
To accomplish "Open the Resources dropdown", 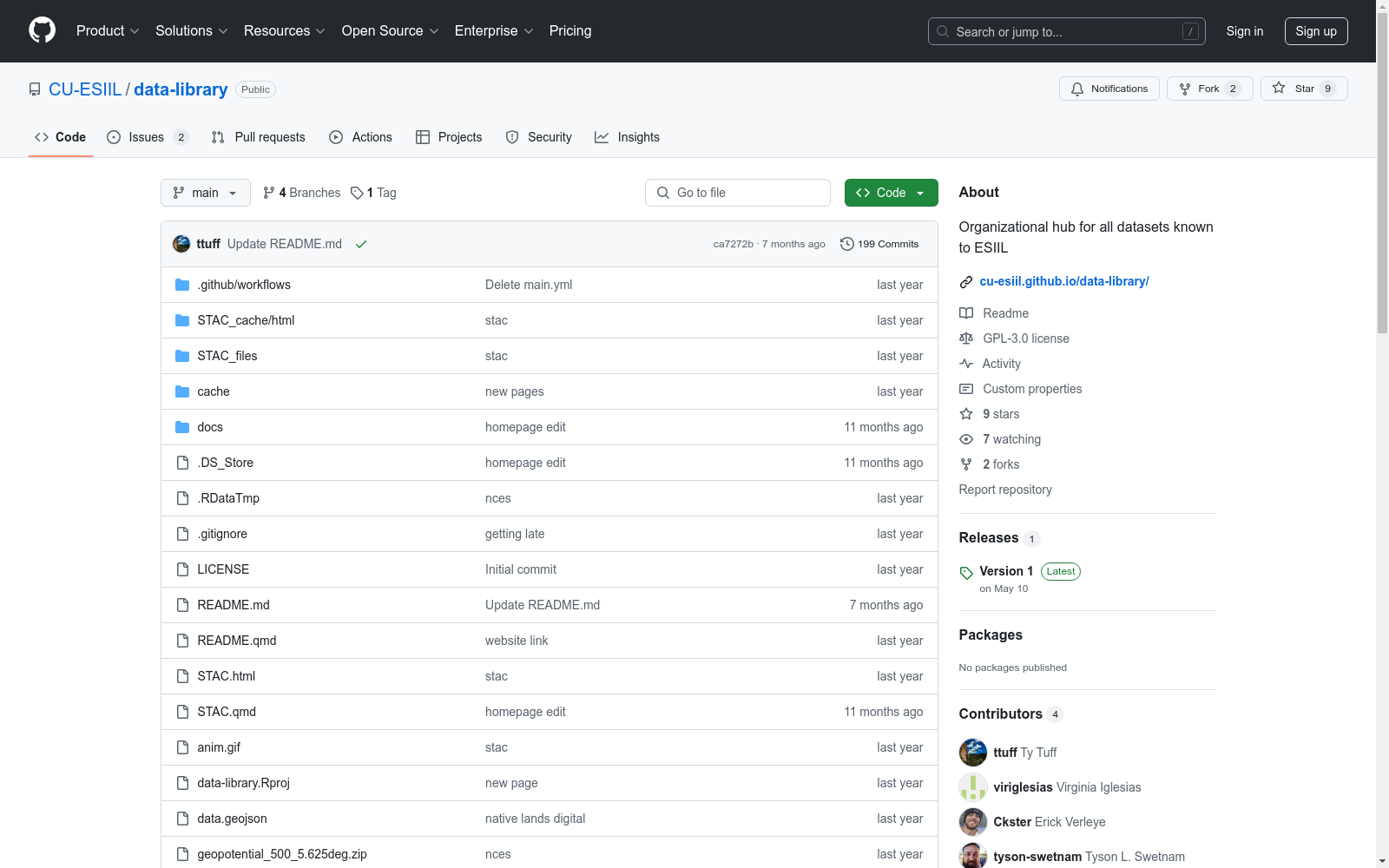I will pyautogui.click(x=285, y=31).
